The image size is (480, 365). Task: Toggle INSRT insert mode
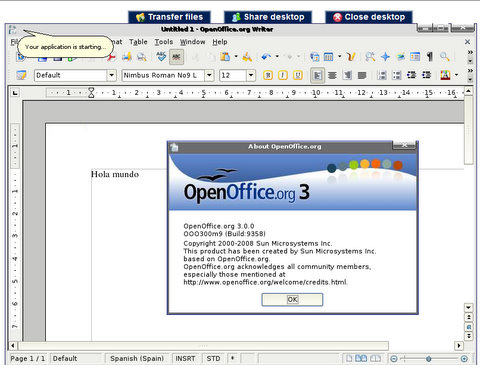[185, 359]
